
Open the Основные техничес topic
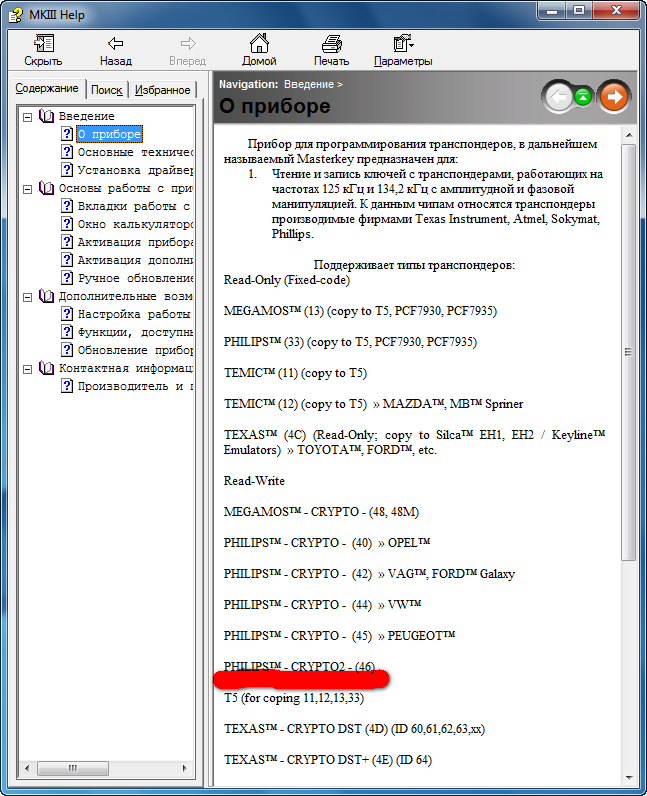click(135, 152)
